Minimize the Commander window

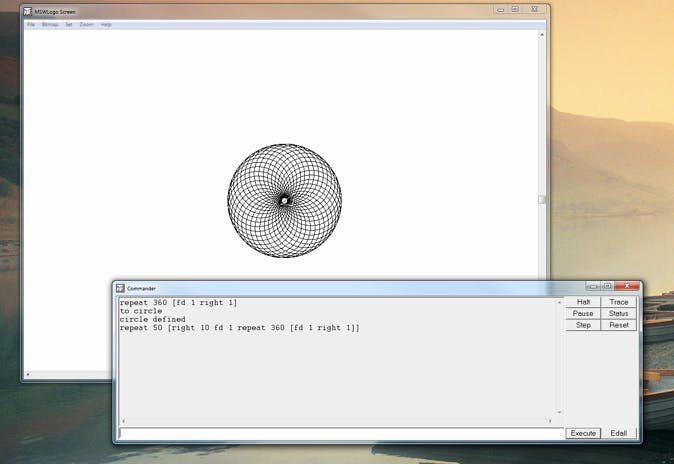593,286
